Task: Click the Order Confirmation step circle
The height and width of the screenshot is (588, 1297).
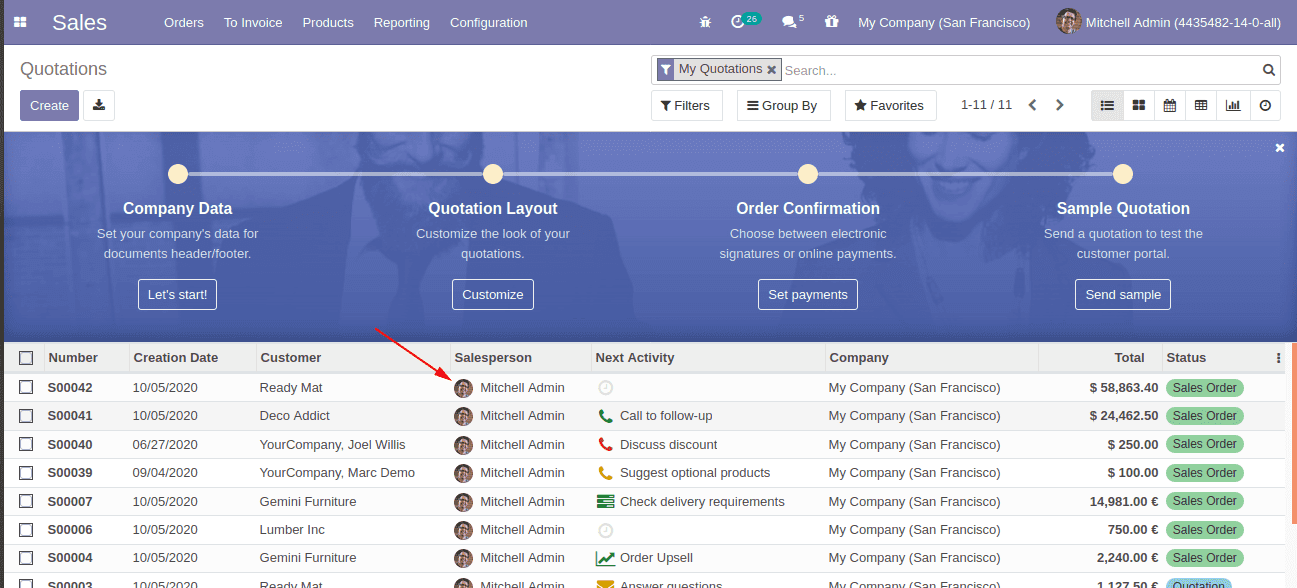Action: [808, 174]
